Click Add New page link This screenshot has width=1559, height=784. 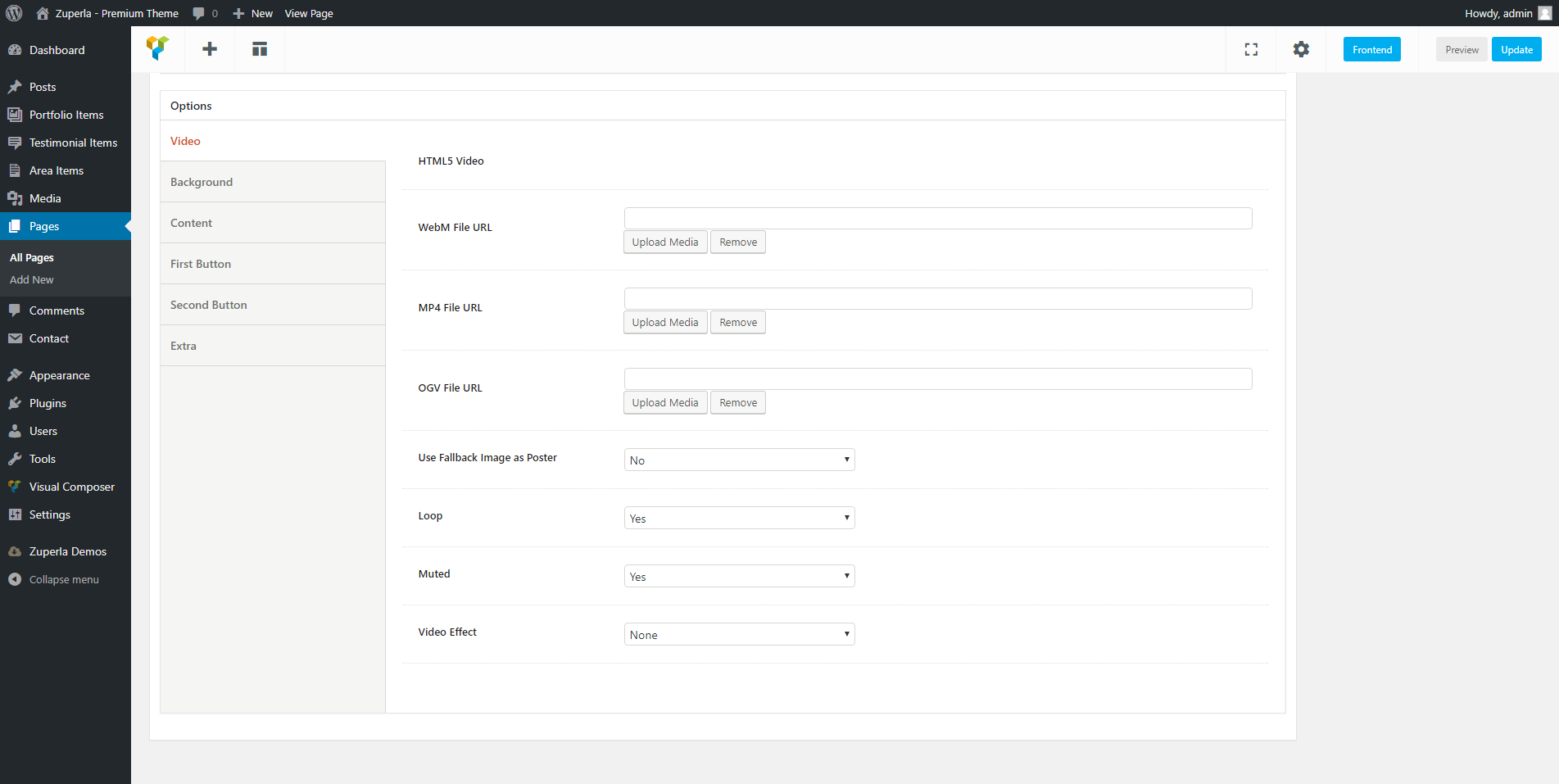point(32,279)
